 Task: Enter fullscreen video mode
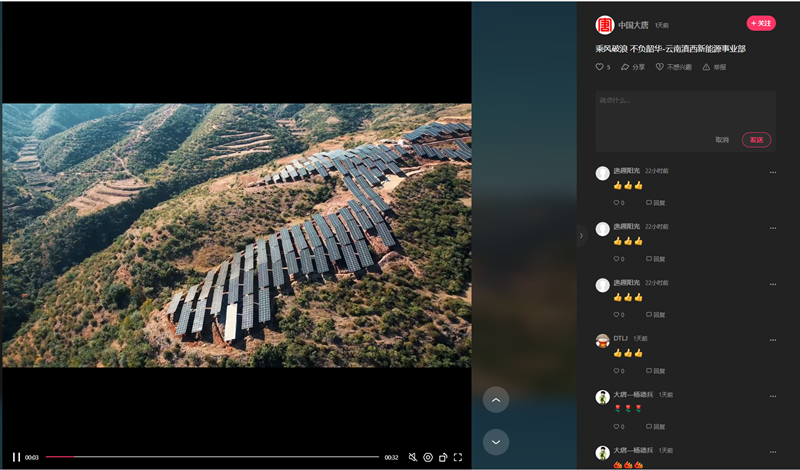458,457
